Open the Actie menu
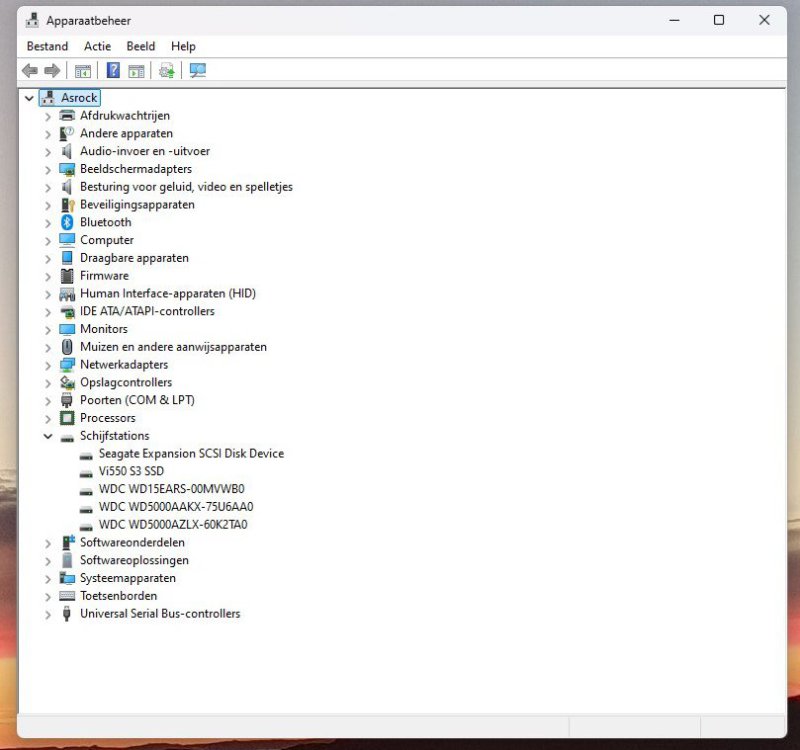This screenshot has height=750, width=800. 97,46
